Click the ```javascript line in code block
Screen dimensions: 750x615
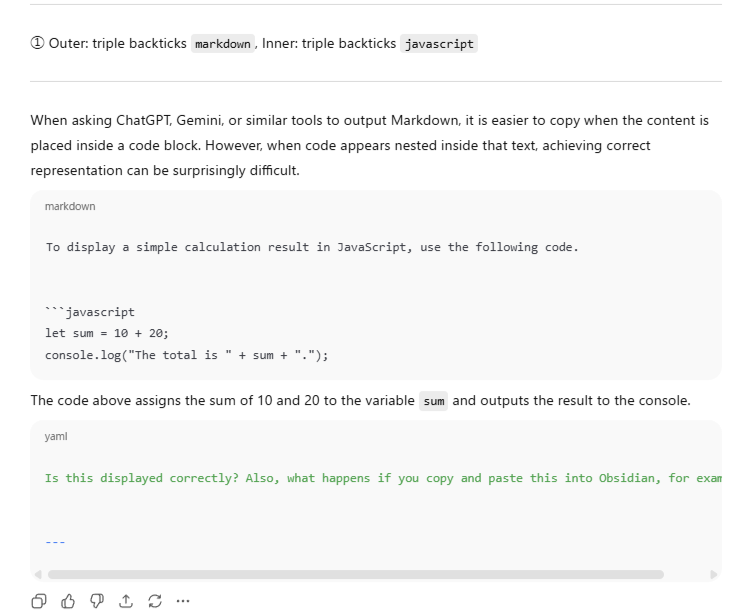[x=90, y=312]
